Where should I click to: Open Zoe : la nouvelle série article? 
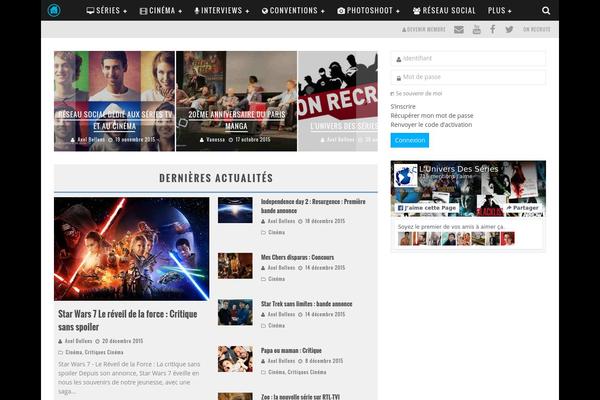pos(300,397)
